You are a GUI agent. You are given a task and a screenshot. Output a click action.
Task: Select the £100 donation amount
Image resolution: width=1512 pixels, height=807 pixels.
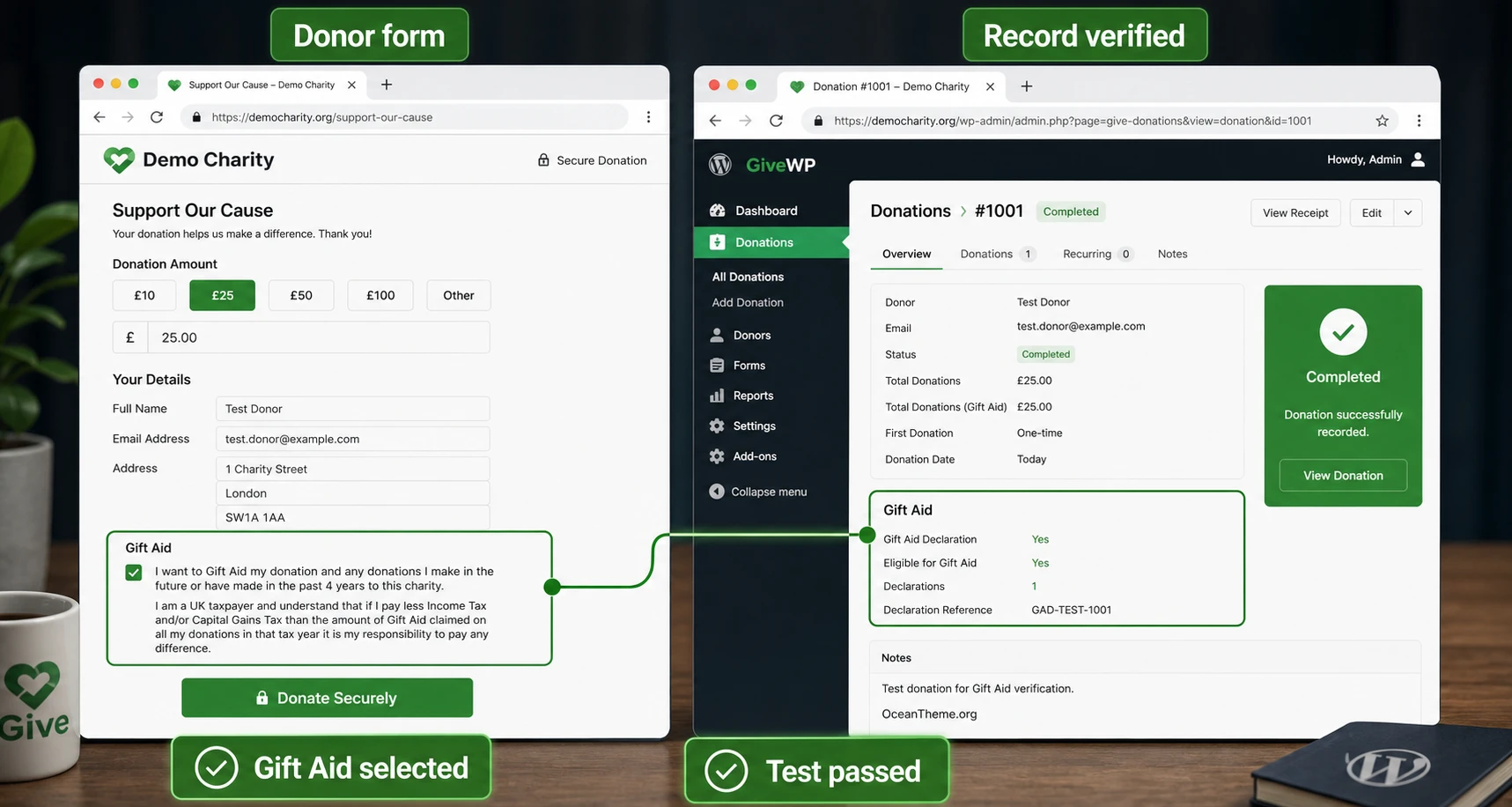[x=380, y=295]
